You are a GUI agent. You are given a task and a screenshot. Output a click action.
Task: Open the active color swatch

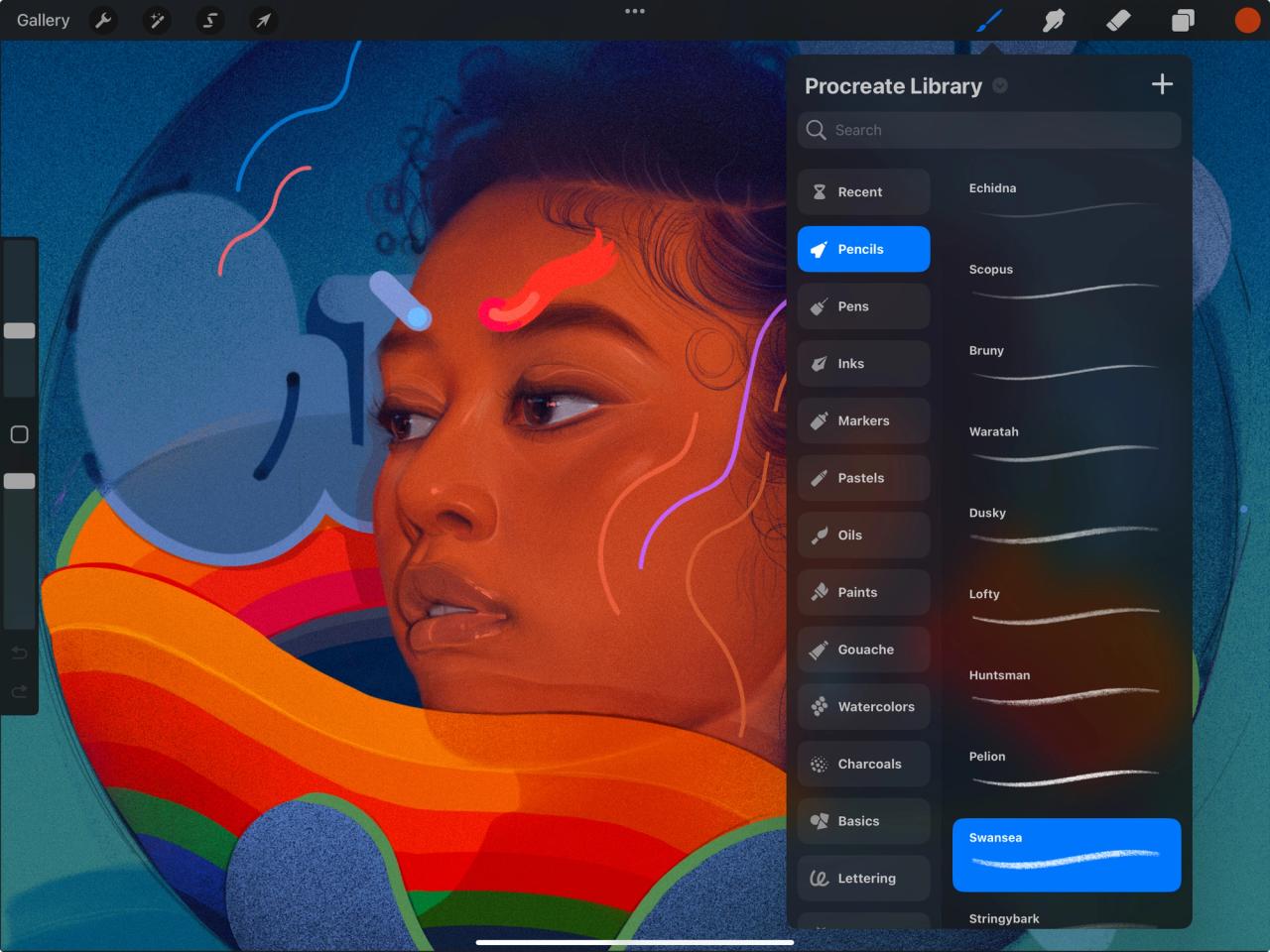pos(1247,20)
